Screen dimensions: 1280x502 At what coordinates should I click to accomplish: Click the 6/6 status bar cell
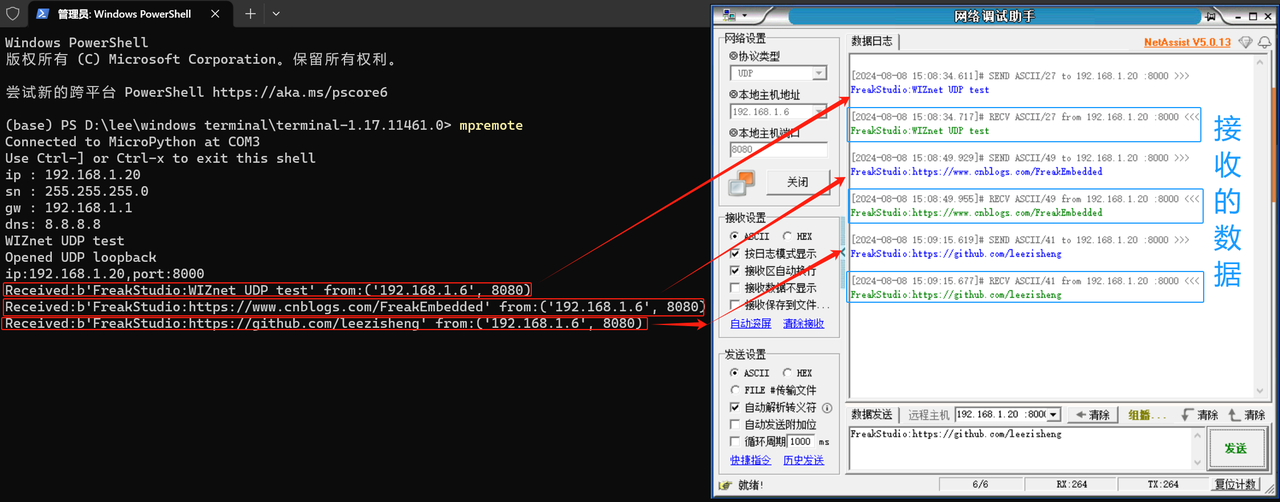[981, 485]
